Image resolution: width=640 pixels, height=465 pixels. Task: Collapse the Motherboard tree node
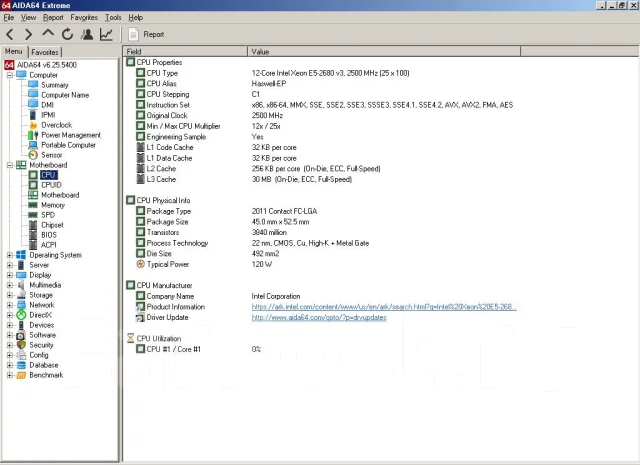click(10, 165)
